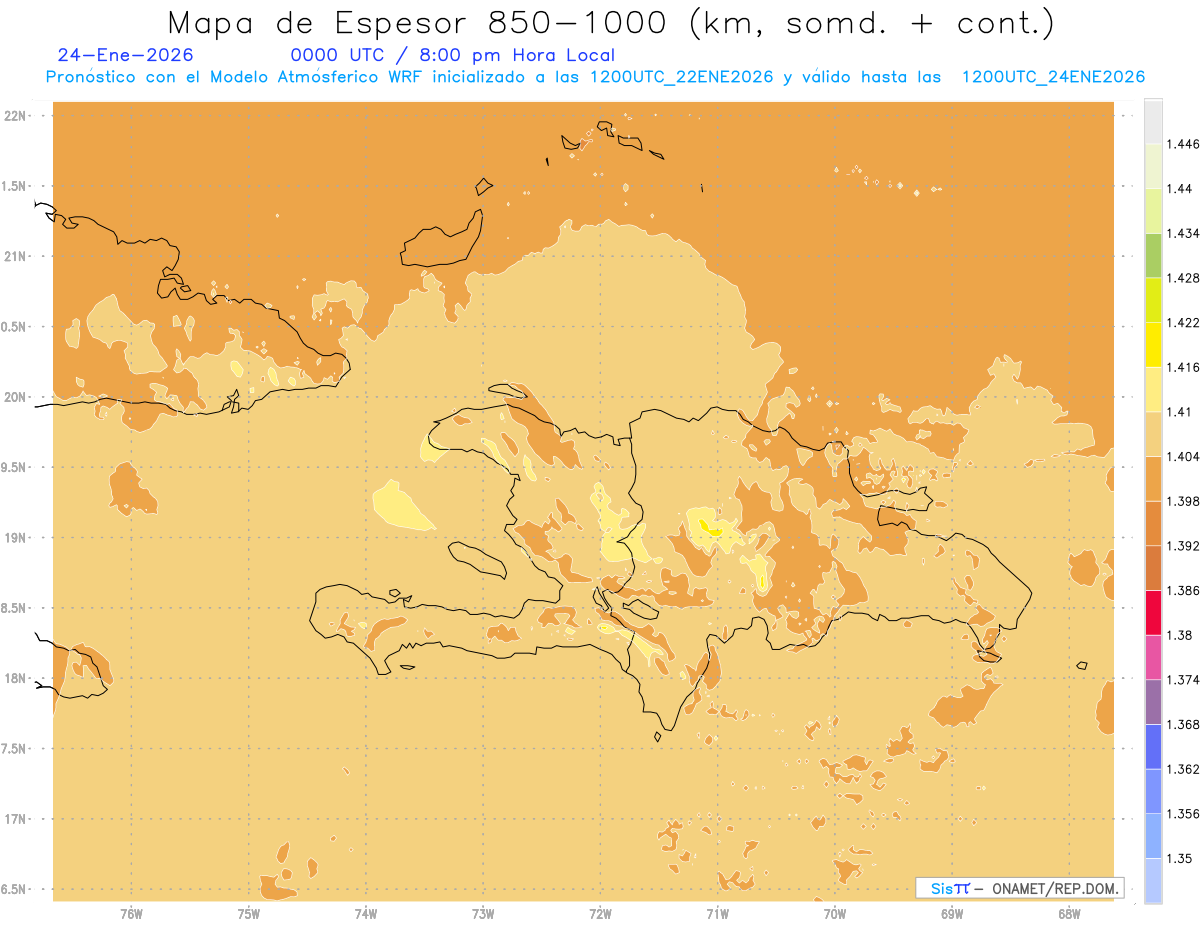Click the '0000 UTC / 8:00 pm Hora Local' text

453,56
